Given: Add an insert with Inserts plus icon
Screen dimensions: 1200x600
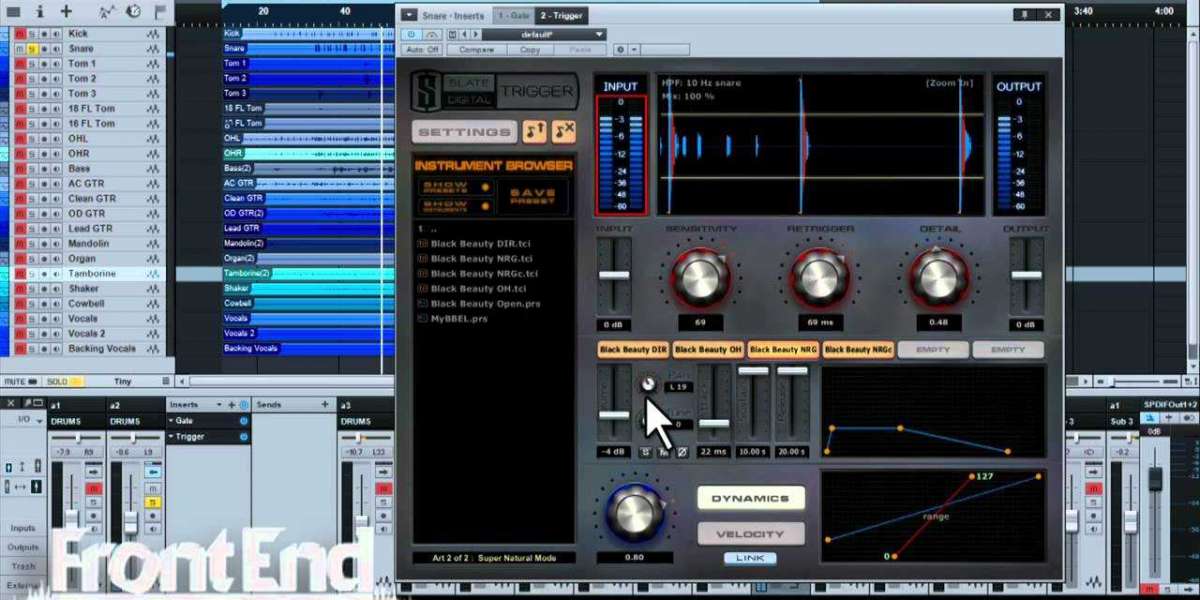Looking at the screenshot, I should coord(232,405).
